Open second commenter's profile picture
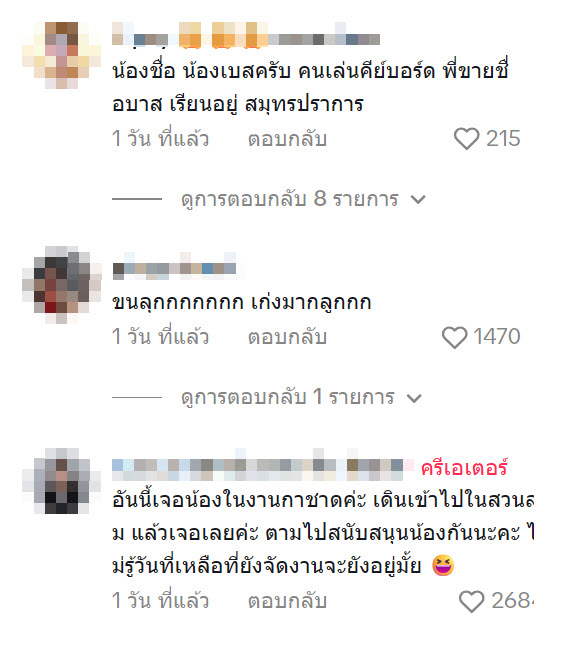 (61, 285)
